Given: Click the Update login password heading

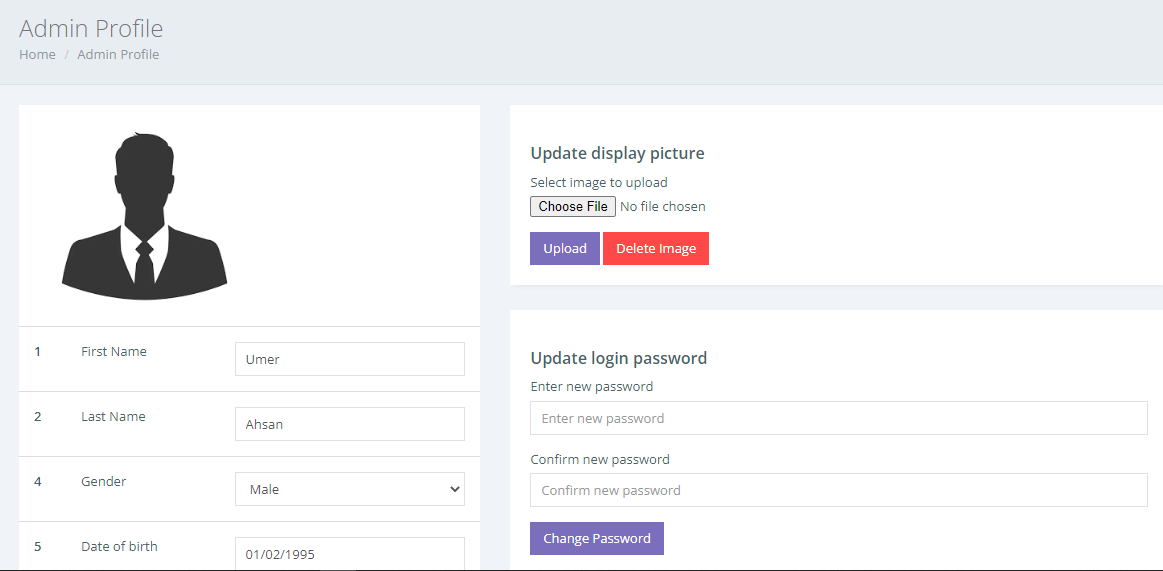Looking at the screenshot, I should pos(619,358).
